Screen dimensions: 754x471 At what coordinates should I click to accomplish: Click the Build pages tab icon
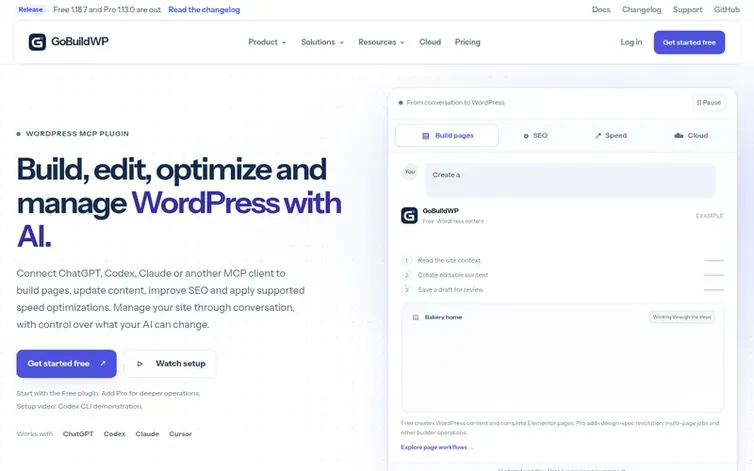point(426,136)
